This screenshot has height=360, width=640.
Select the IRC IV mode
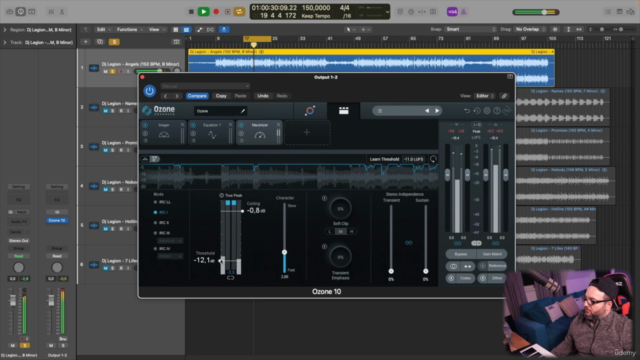[x=162, y=249]
